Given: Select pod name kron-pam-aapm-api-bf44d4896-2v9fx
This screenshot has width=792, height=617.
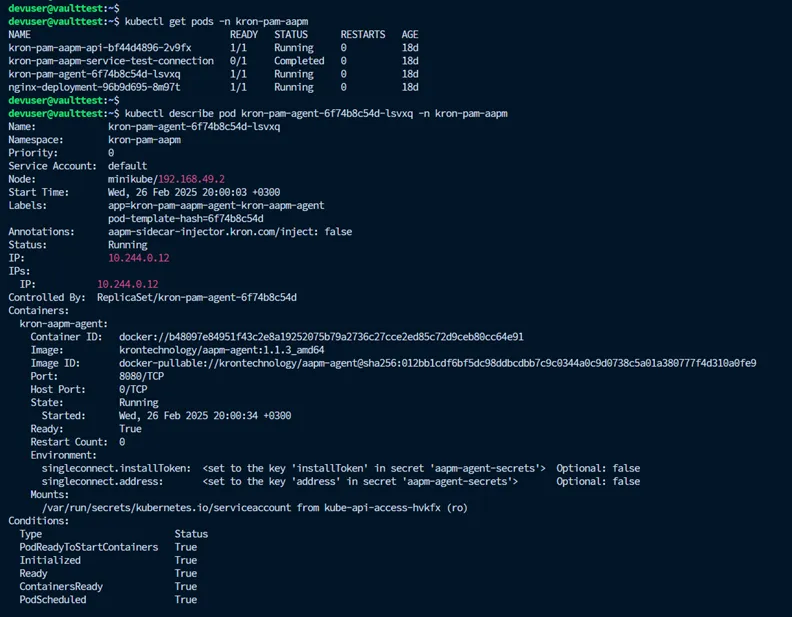Looking at the screenshot, I should tap(100, 48).
